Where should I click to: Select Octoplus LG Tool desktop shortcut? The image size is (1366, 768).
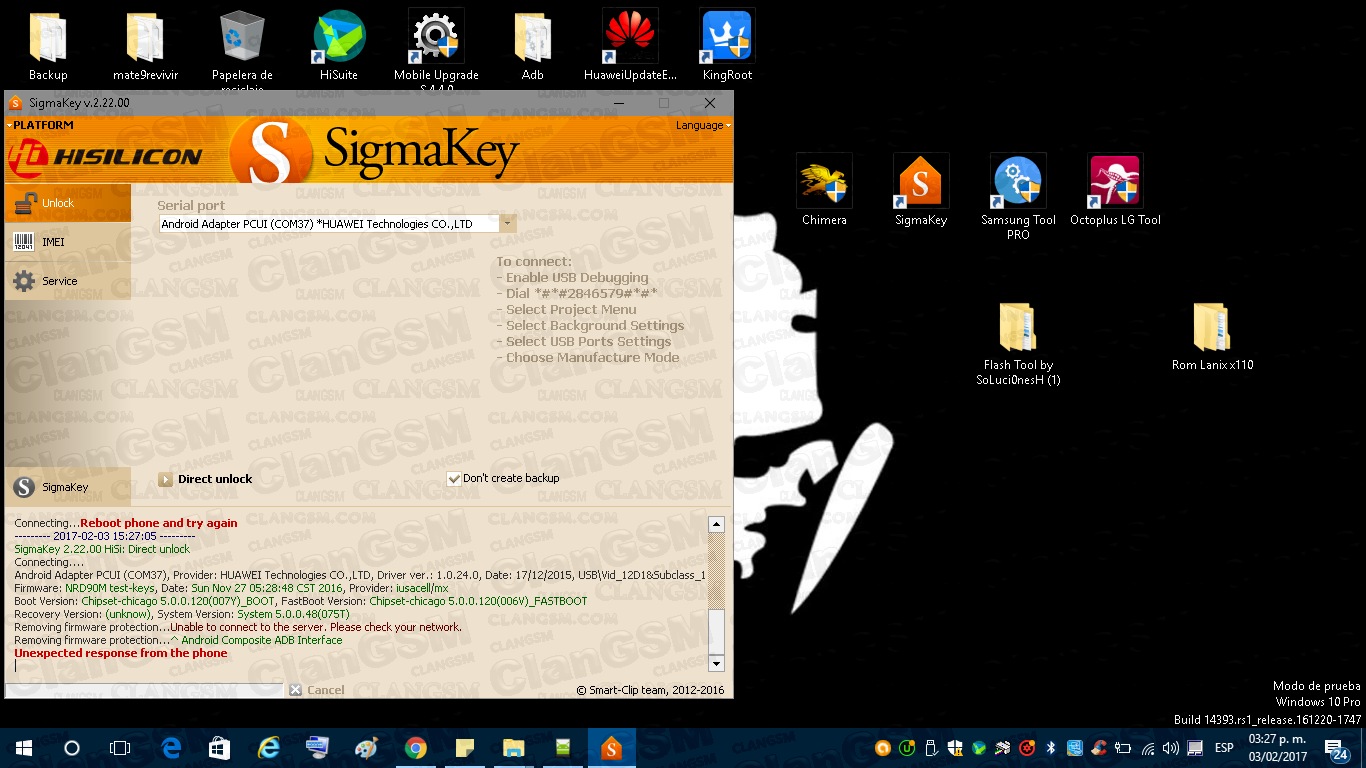pyautogui.click(x=1115, y=190)
